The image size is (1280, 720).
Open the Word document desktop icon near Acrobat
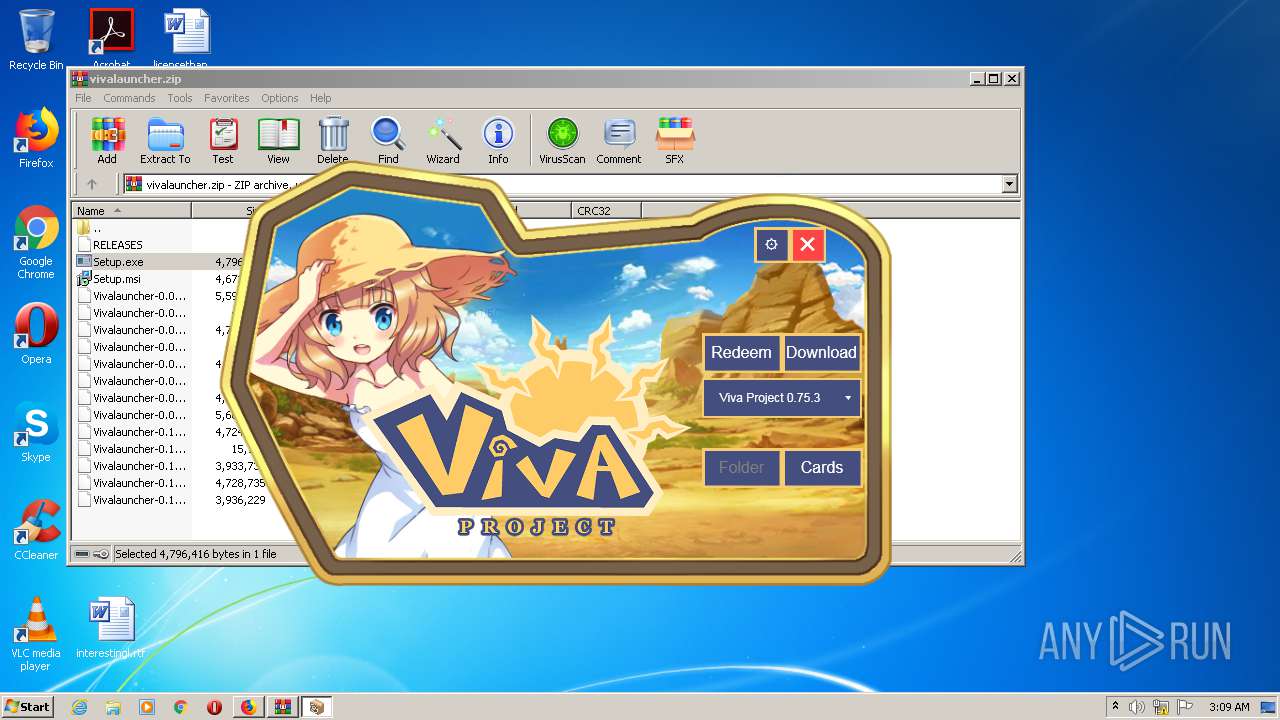pyautogui.click(x=187, y=38)
